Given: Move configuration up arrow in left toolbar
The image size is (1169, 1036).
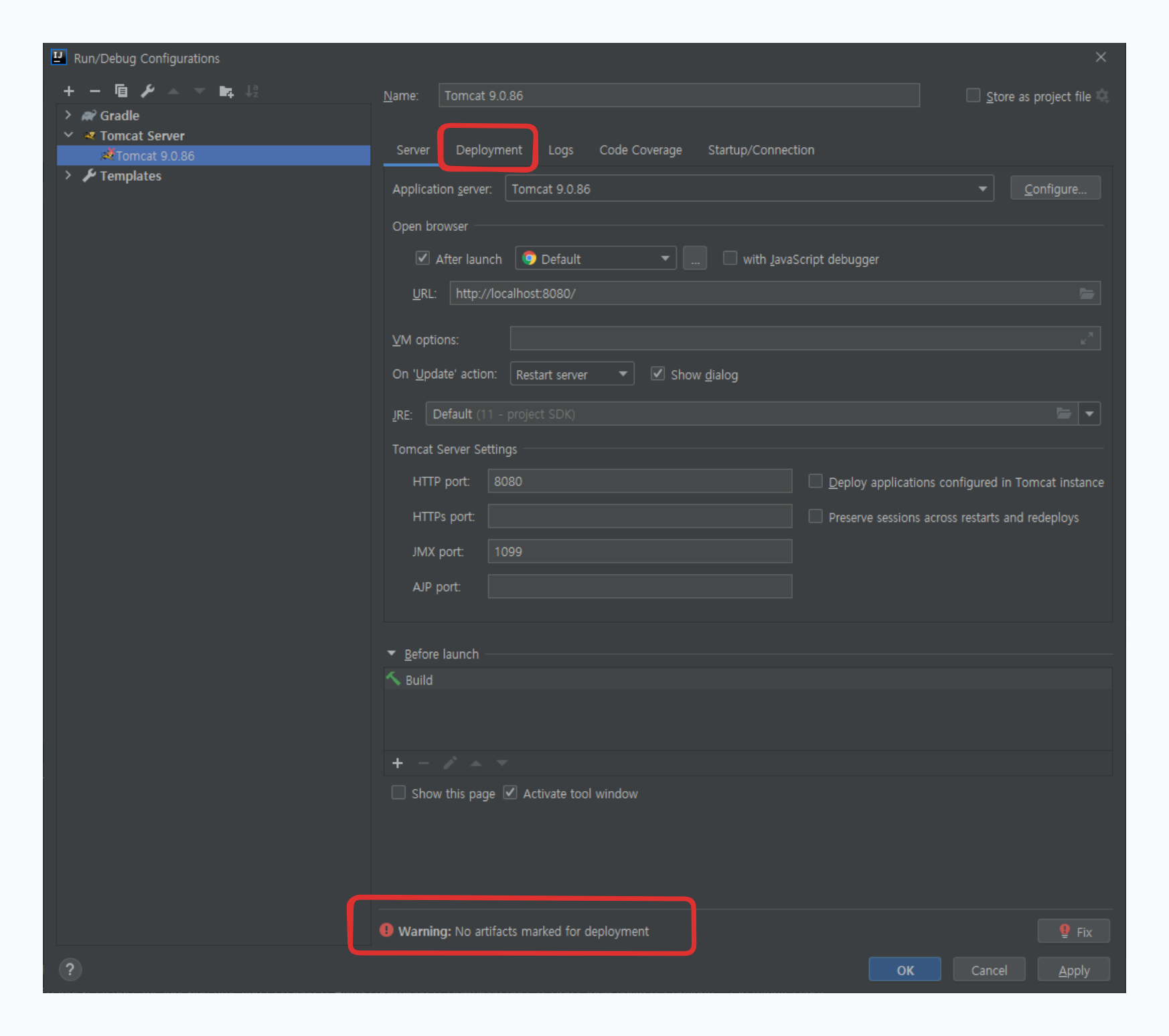Looking at the screenshot, I should pos(173,91).
